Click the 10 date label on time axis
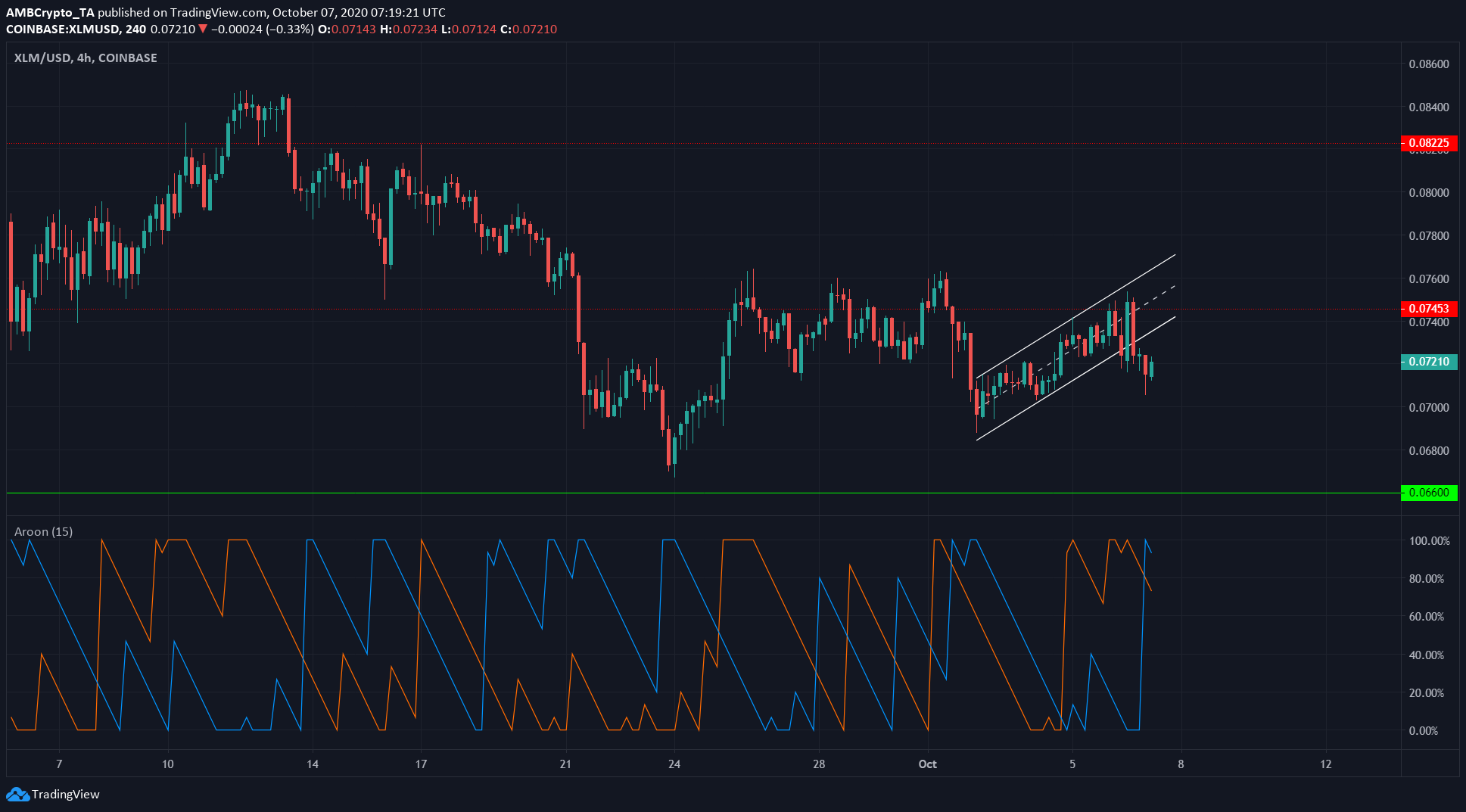 168,764
